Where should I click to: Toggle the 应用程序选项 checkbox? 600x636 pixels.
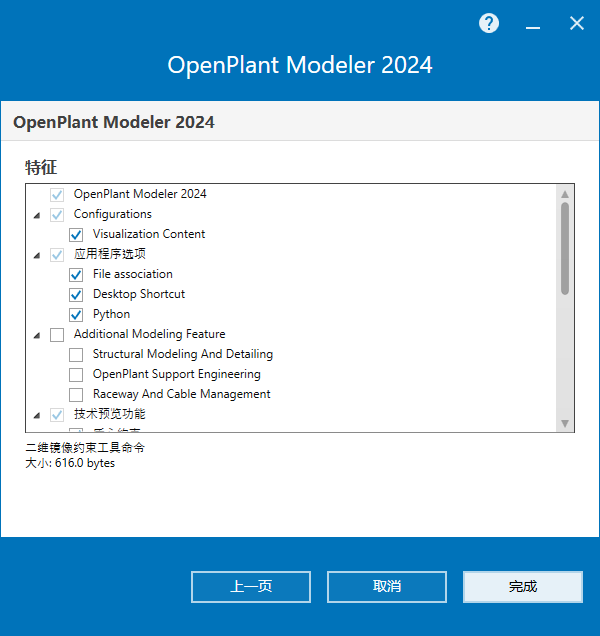coord(57,255)
